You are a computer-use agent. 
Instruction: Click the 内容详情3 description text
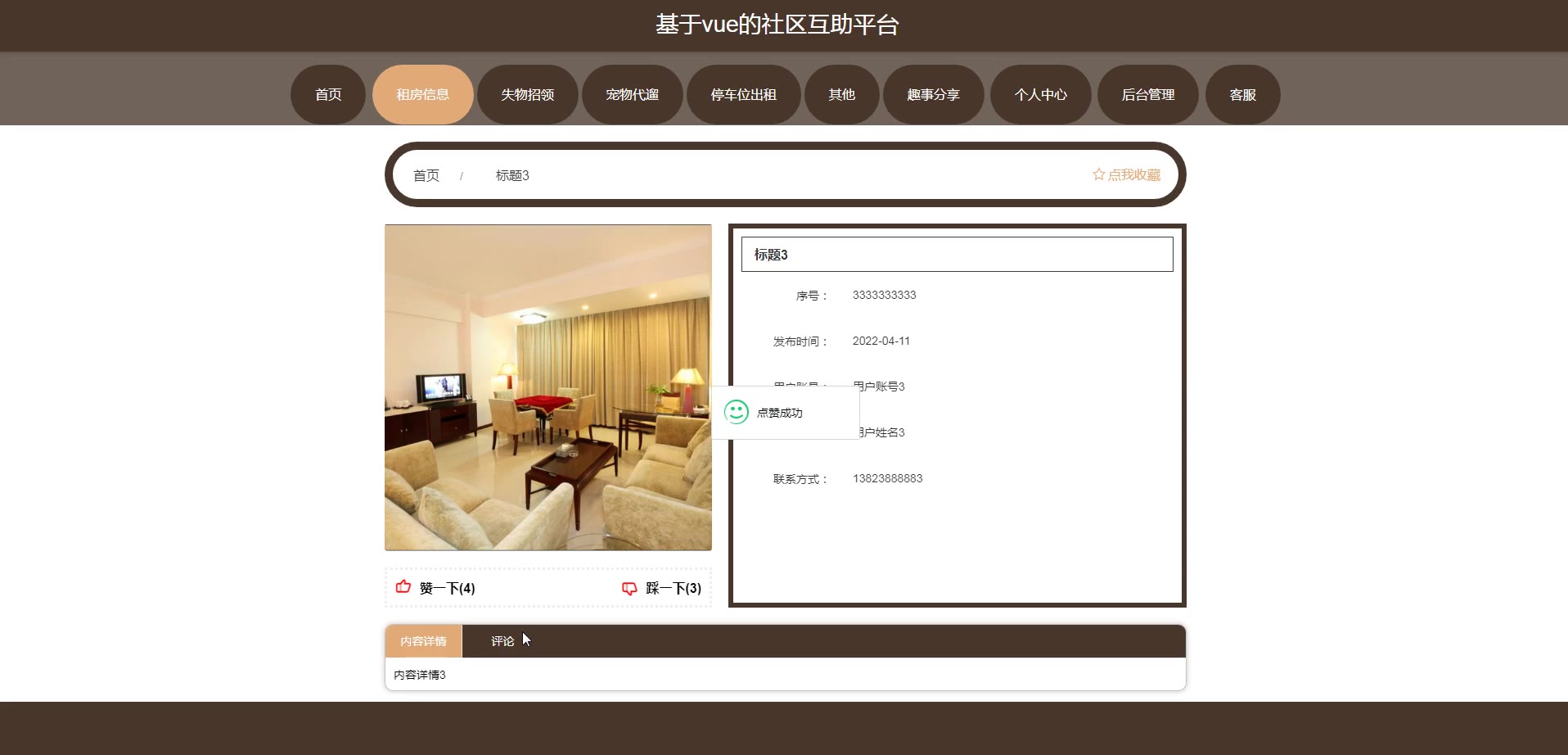tap(420, 675)
